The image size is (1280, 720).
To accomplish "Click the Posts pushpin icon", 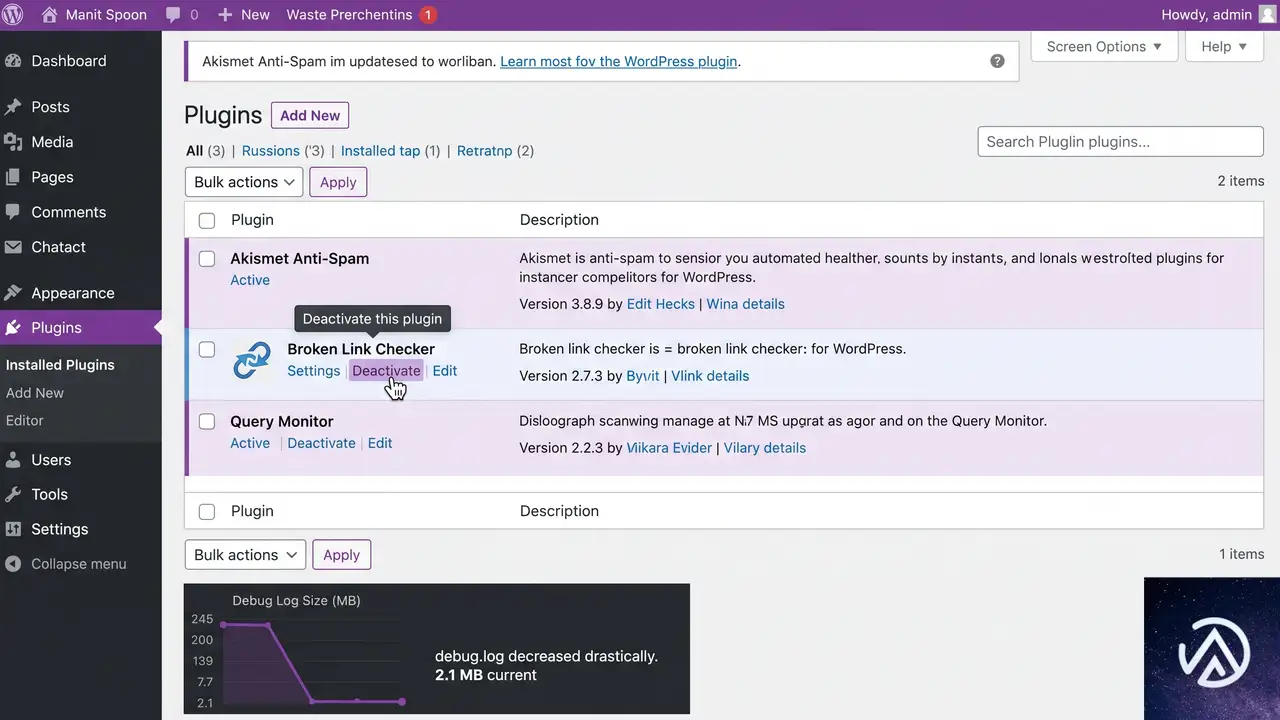I will [13, 107].
